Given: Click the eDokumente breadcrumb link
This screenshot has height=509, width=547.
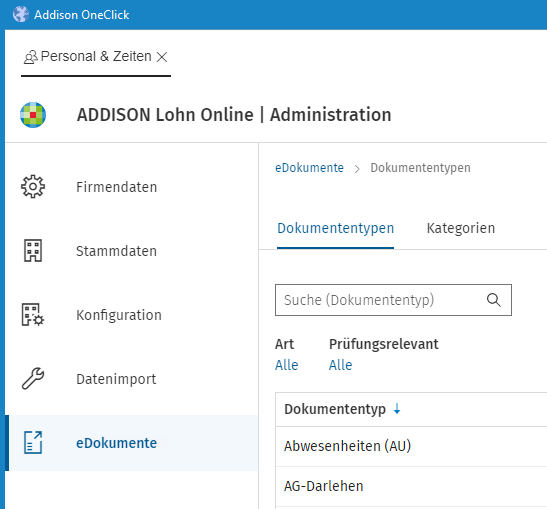Looking at the screenshot, I should [309, 168].
